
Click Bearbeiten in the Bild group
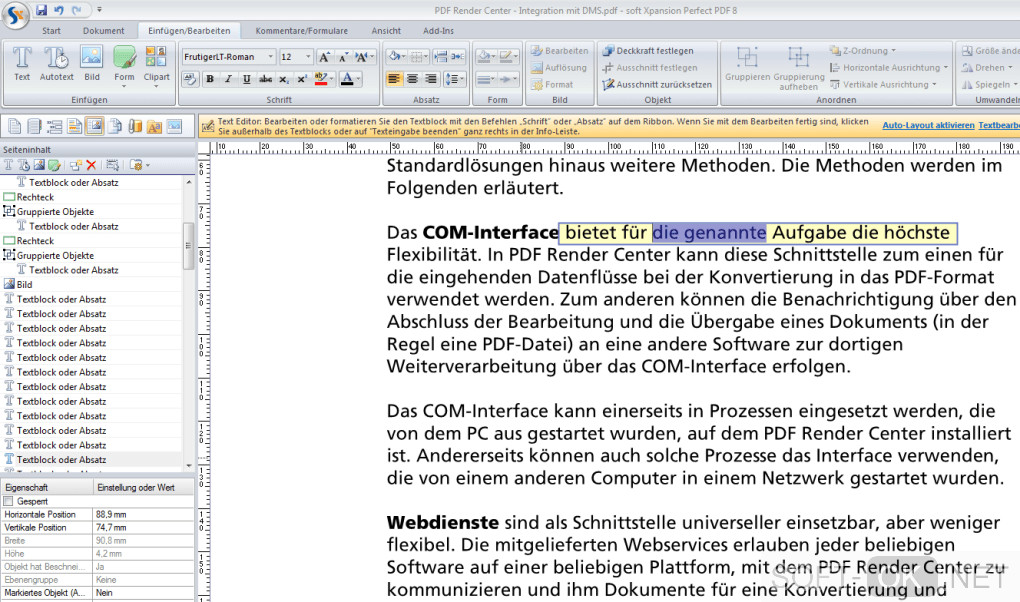(x=559, y=51)
